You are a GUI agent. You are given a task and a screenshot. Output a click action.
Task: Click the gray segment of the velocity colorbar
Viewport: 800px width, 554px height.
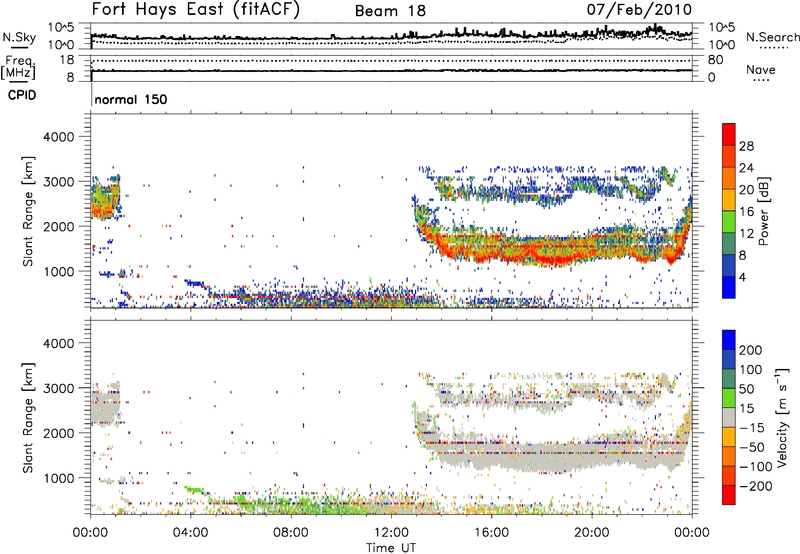(x=729, y=417)
